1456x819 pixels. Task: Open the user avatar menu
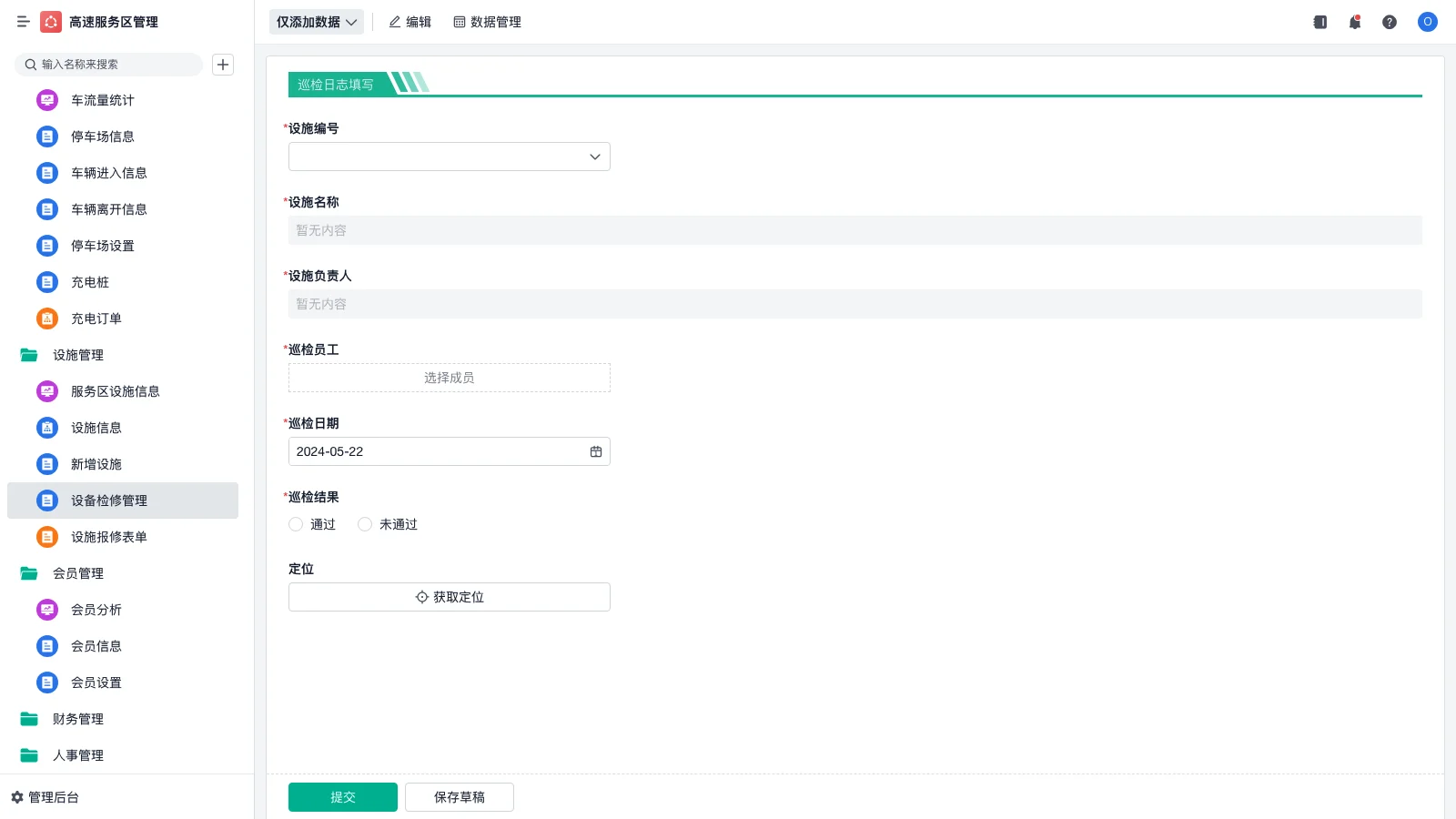(1427, 22)
